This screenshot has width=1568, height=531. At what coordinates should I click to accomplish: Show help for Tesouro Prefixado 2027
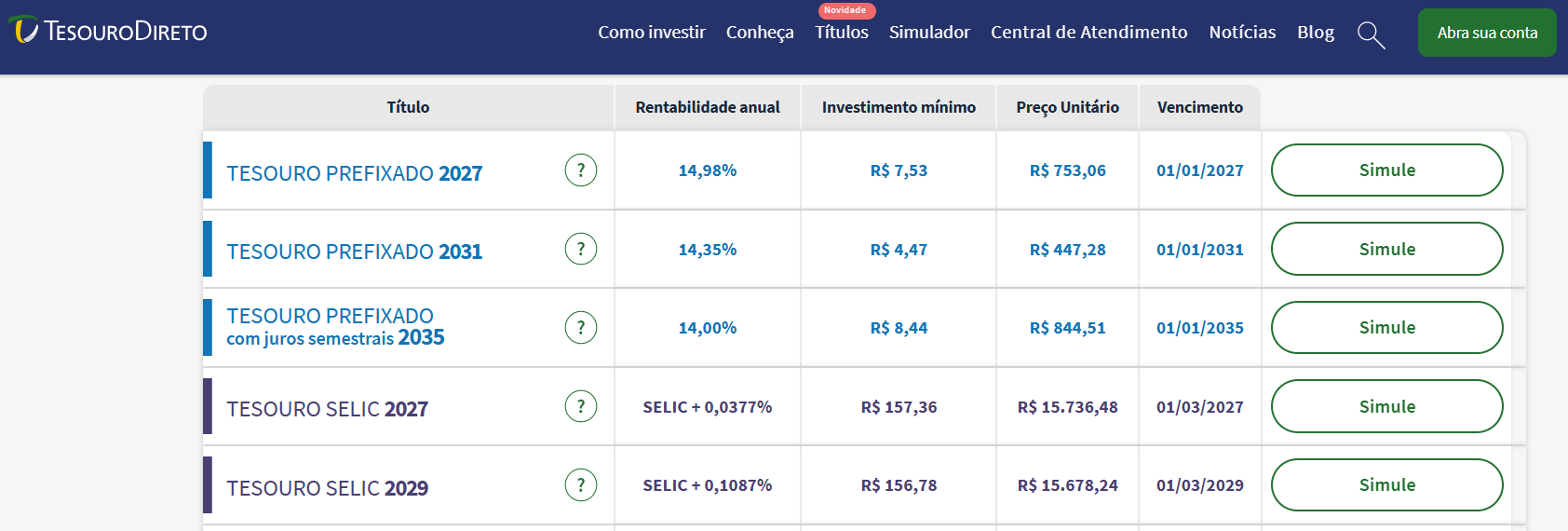[x=581, y=170]
